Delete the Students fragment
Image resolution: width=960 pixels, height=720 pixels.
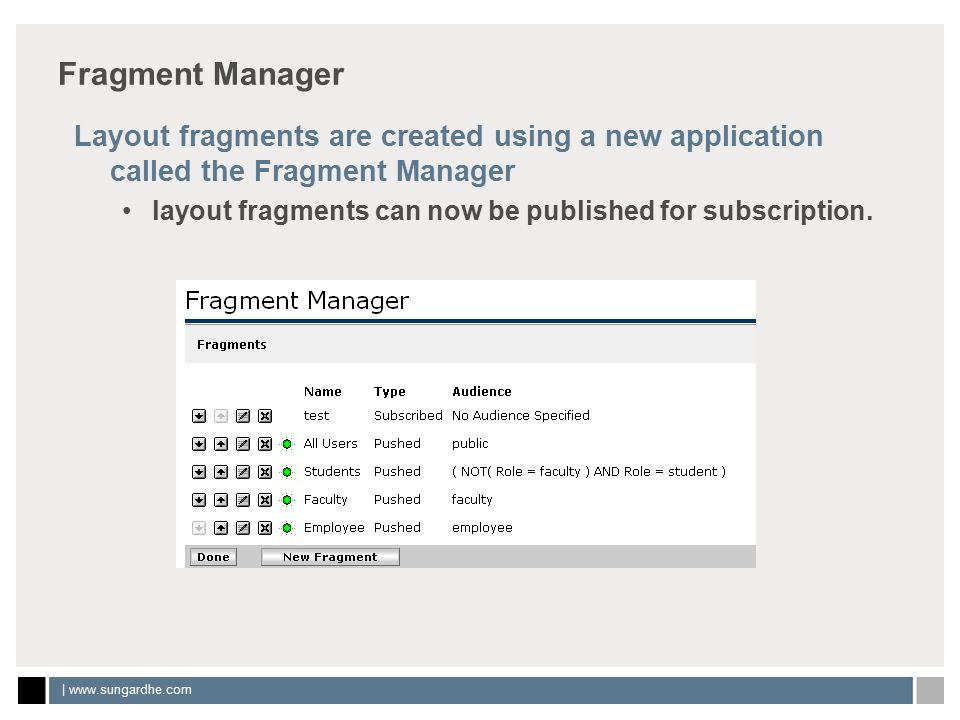pyautogui.click(x=264, y=472)
